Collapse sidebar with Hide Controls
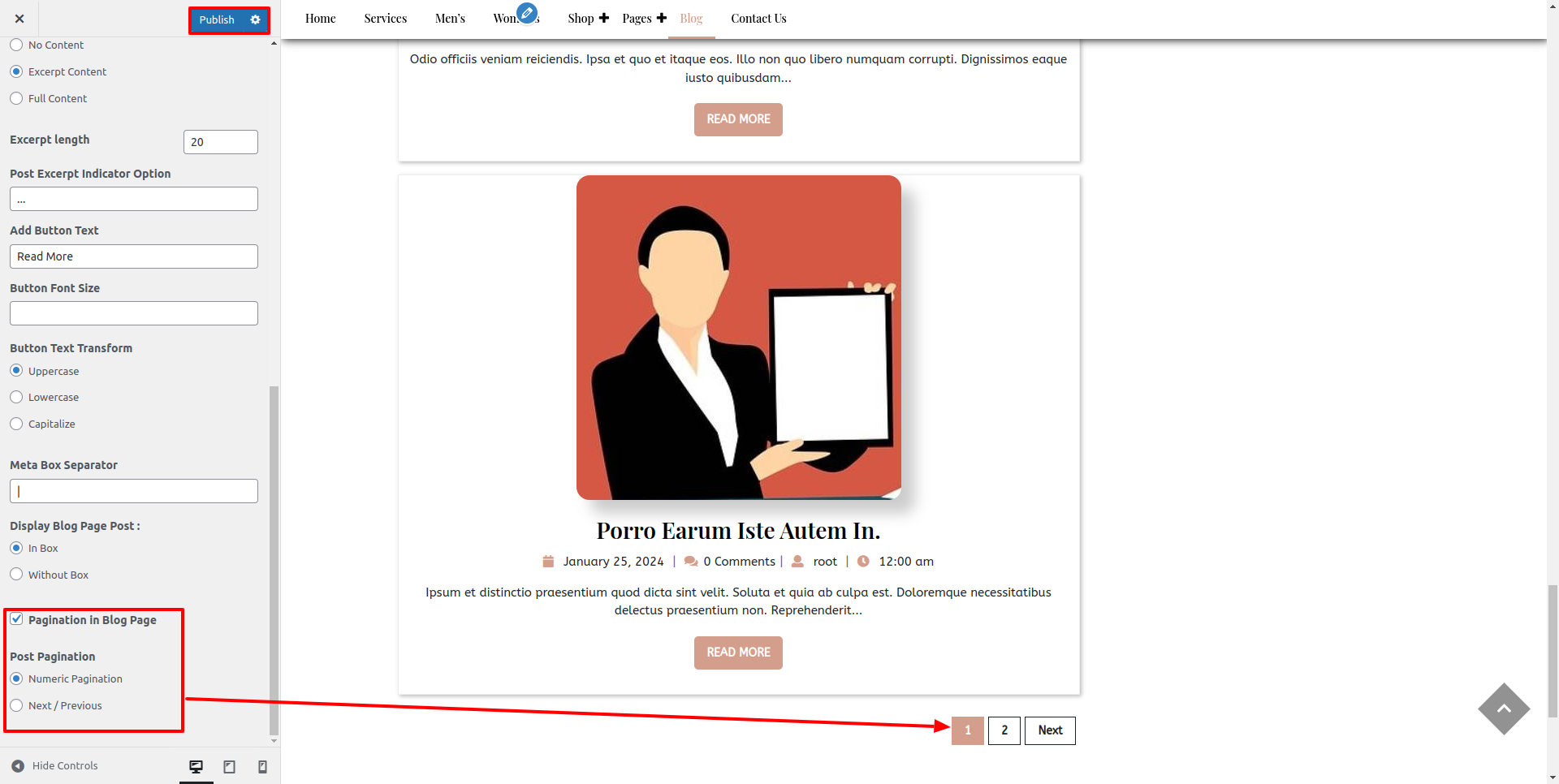The width and height of the screenshot is (1559, 784). click(x=54, y=765)
